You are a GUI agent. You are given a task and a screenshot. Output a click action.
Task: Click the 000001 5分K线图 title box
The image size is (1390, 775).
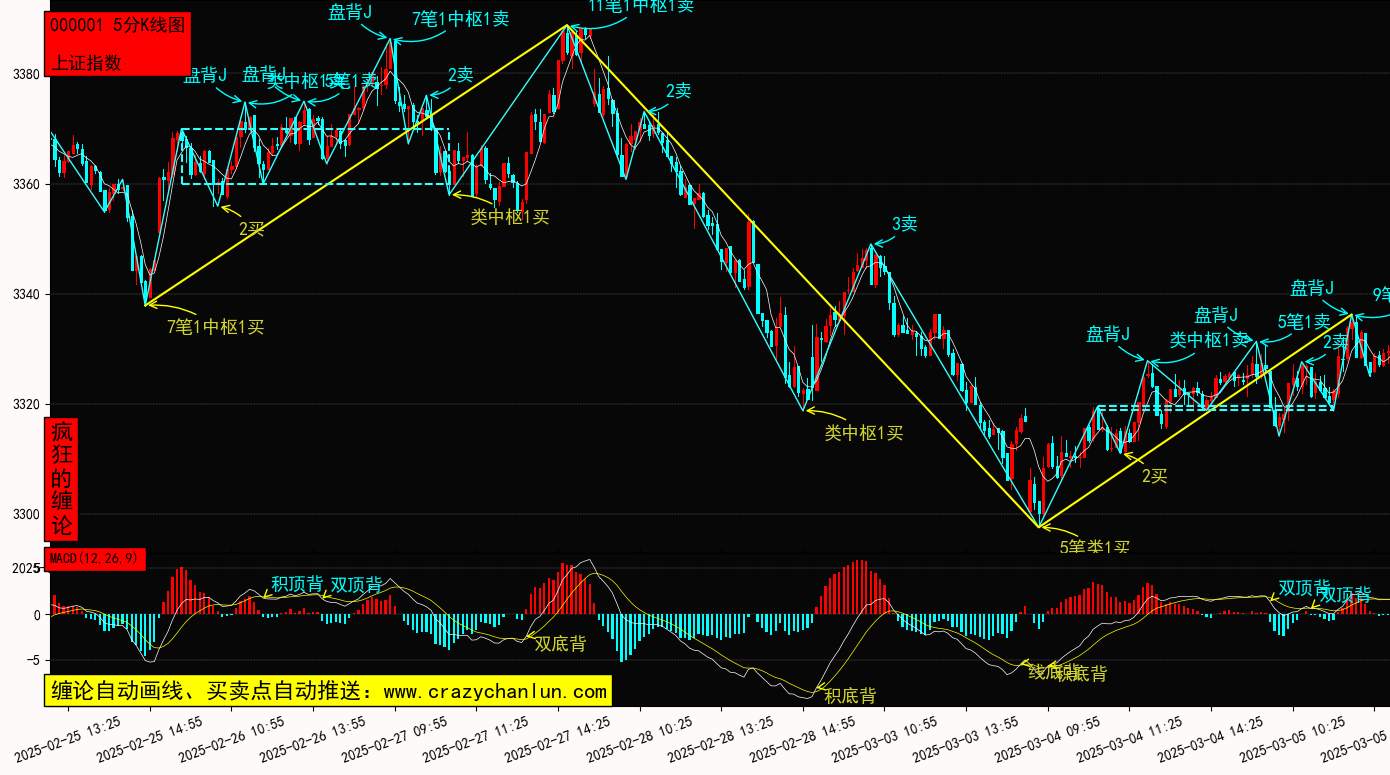117,27
